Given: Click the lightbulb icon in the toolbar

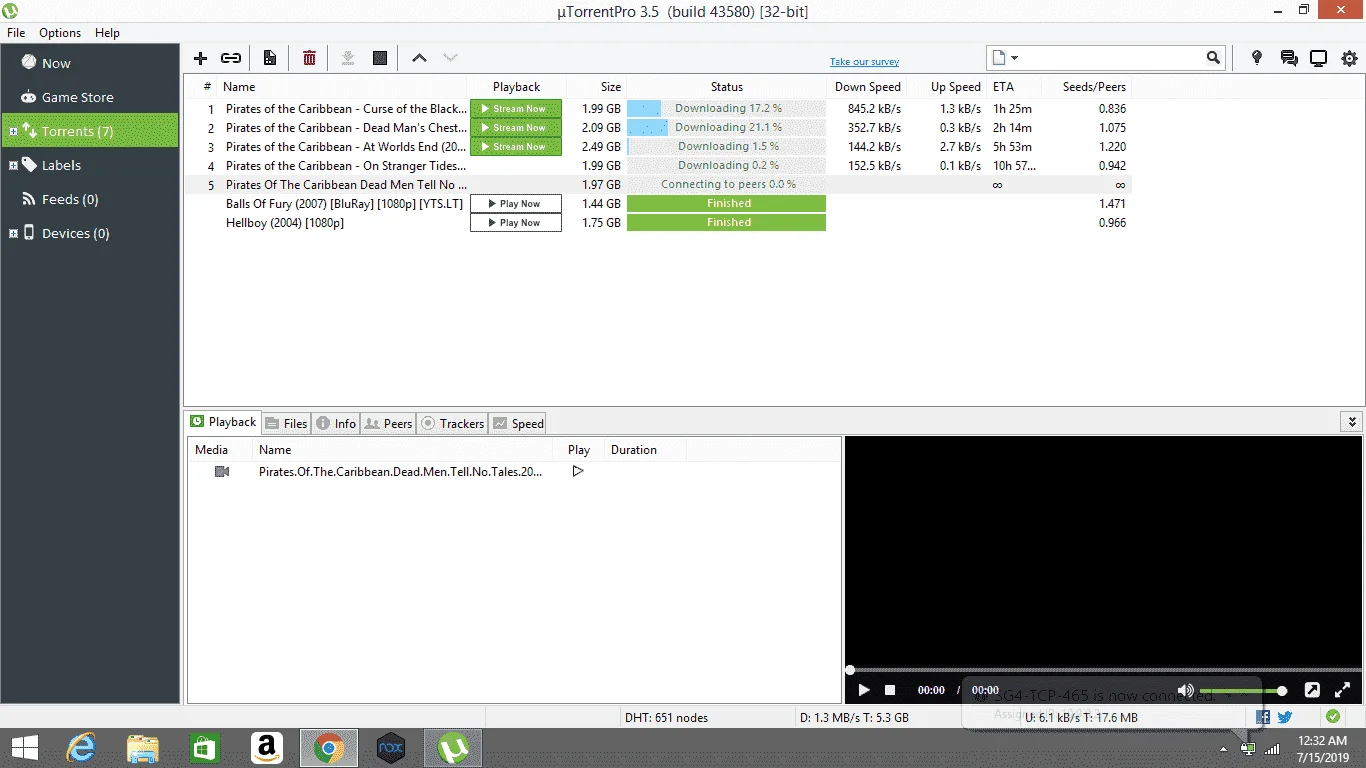Looking at the screenshot, I should click(1257, 58).
